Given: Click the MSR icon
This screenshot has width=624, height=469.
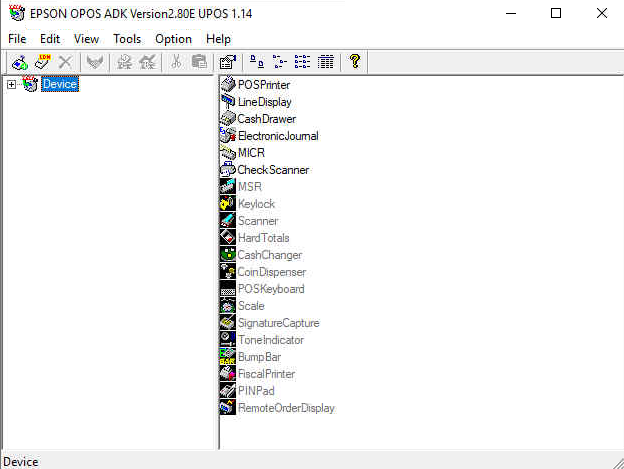Looking at the screenshot, I should coord(228,187).
